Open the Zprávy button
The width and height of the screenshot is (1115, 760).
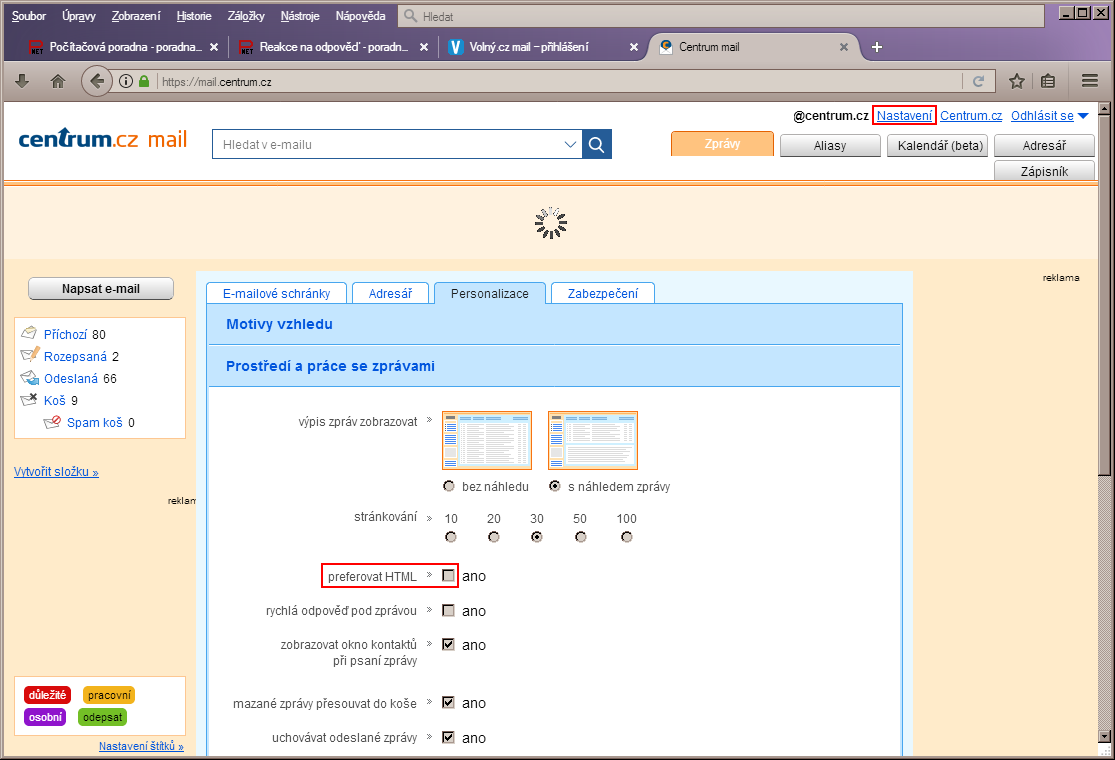tap(722, 144)
